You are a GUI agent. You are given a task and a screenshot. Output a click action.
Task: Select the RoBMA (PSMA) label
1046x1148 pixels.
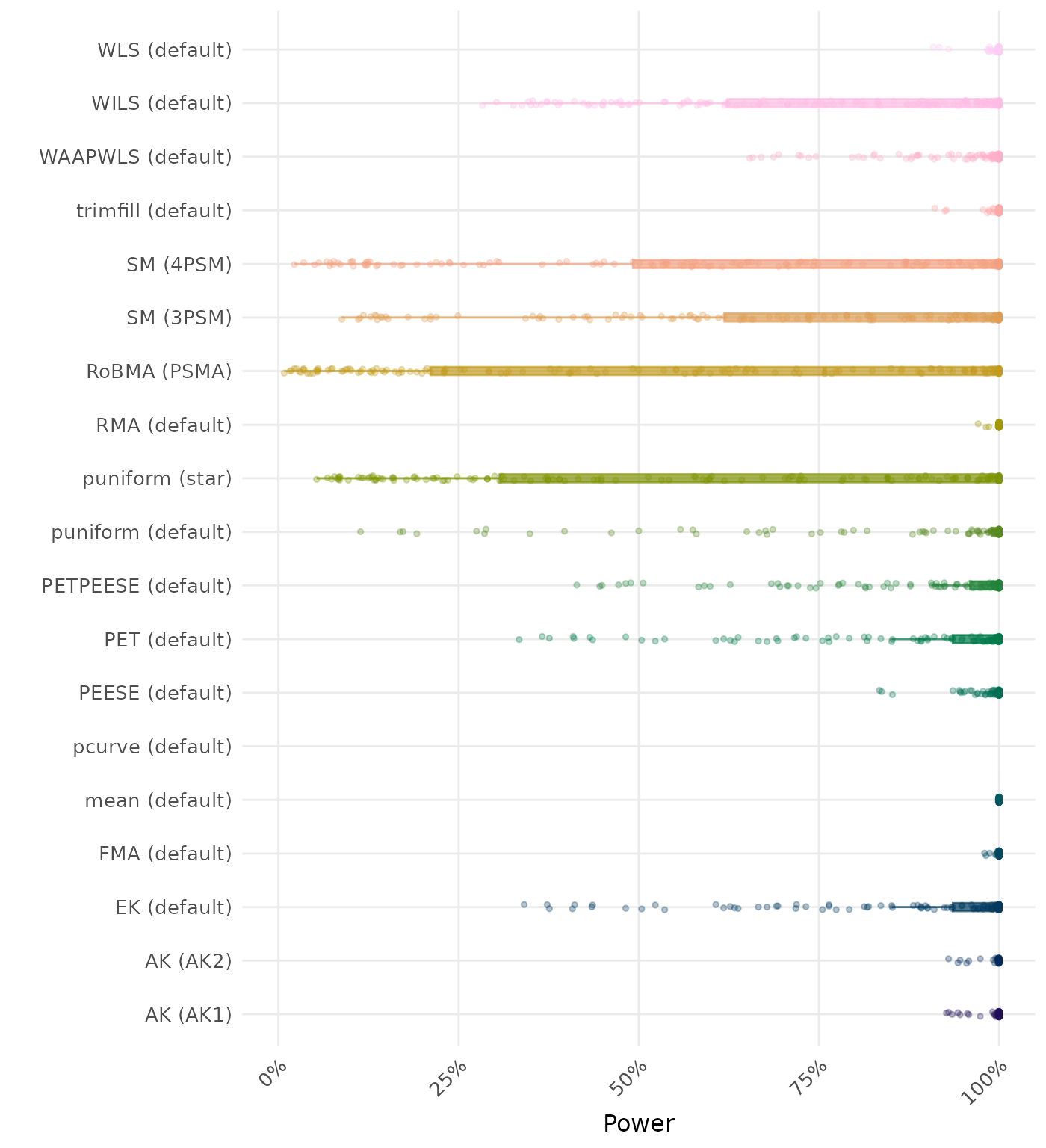pos(159,371)
